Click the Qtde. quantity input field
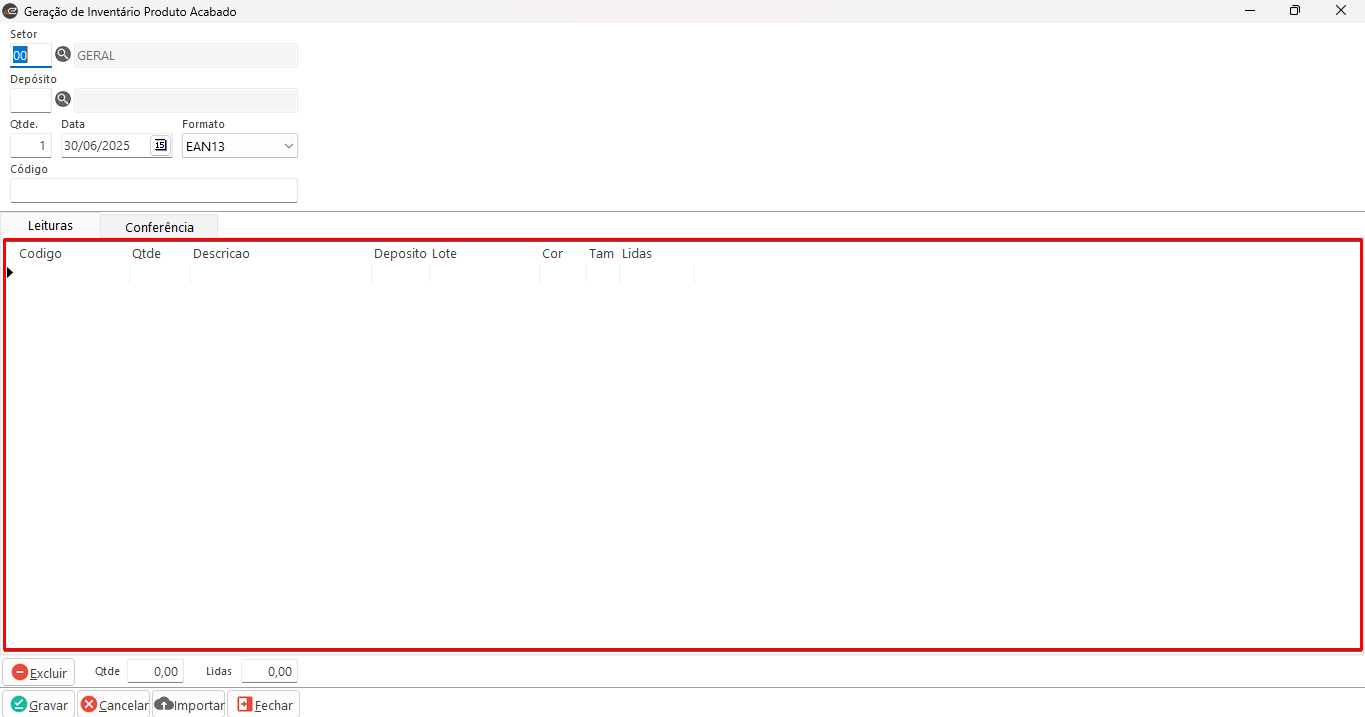This screenshot has height=717, width=1365. 30,146
